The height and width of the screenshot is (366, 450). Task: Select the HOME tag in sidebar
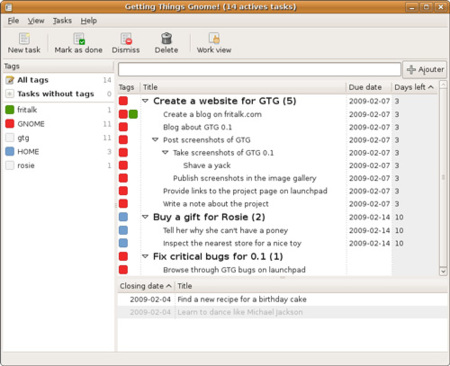point(58,152)
